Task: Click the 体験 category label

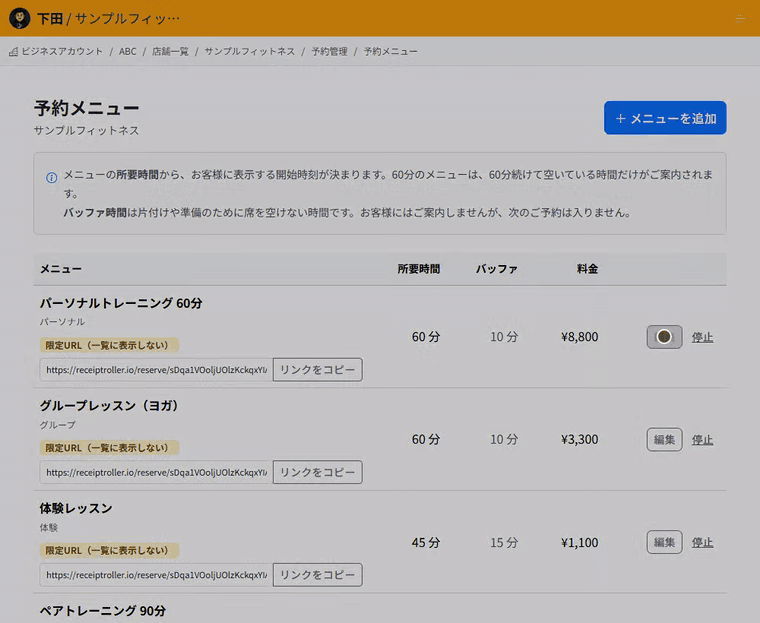Action: click(x=48, y=527)
